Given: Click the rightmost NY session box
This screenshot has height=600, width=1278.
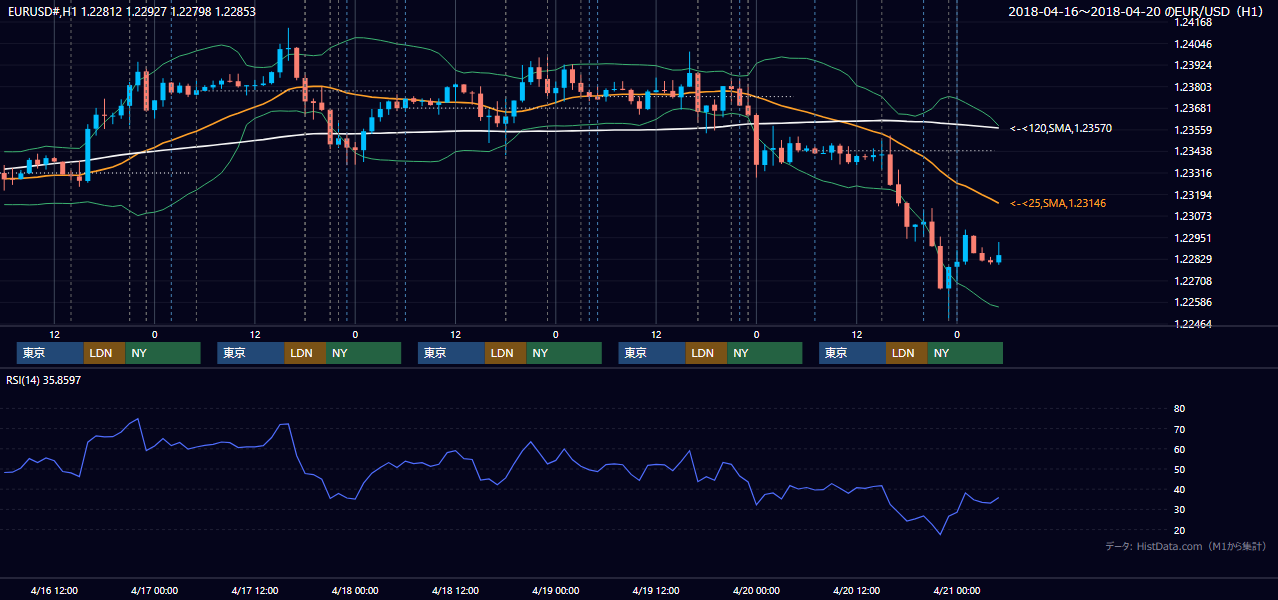Looking at the screenshot, I should click(x=965, y=353).
